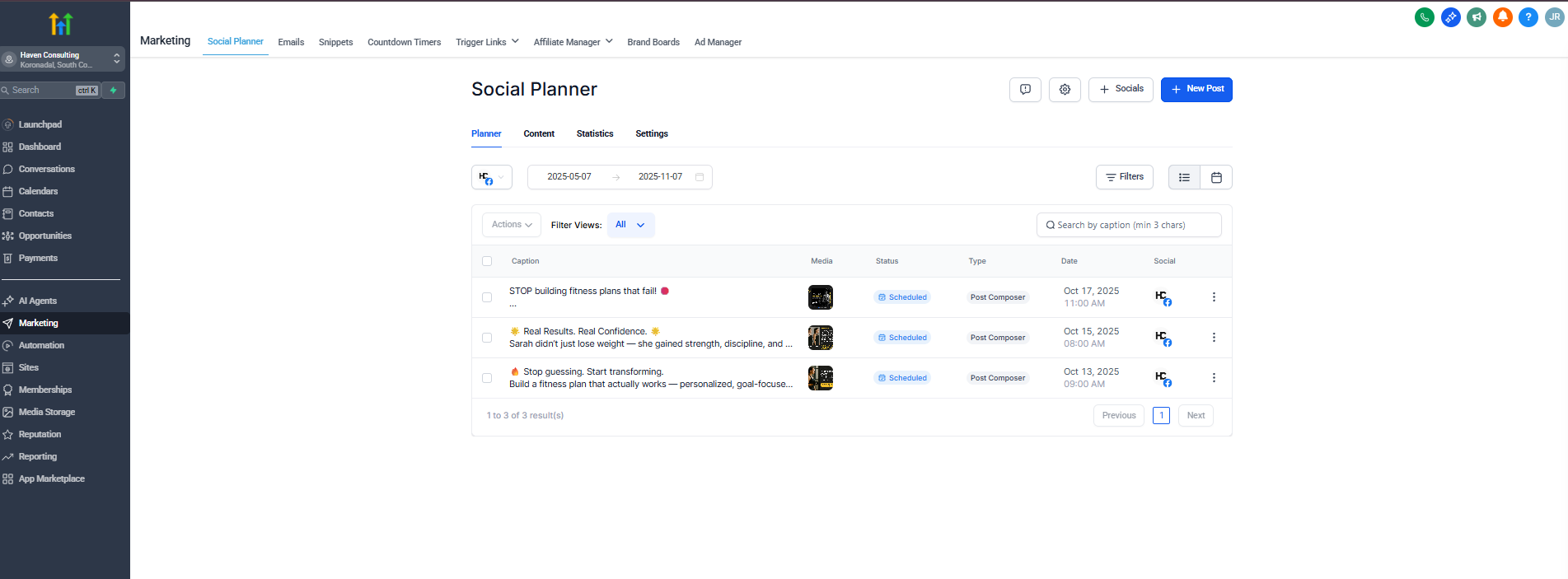Image resolution: width=1568 pixels, height=579 pixels.
Task: Click the green phone dialer icon
Action: [1424, 17]
